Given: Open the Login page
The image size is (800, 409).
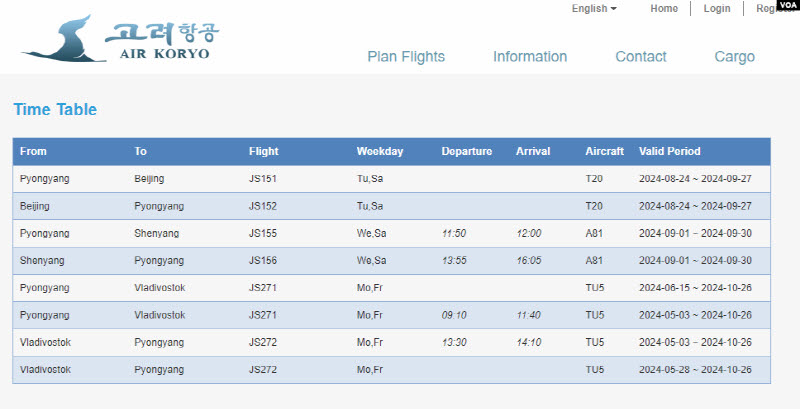Looking at the screenshot, I should click(717, 9).
